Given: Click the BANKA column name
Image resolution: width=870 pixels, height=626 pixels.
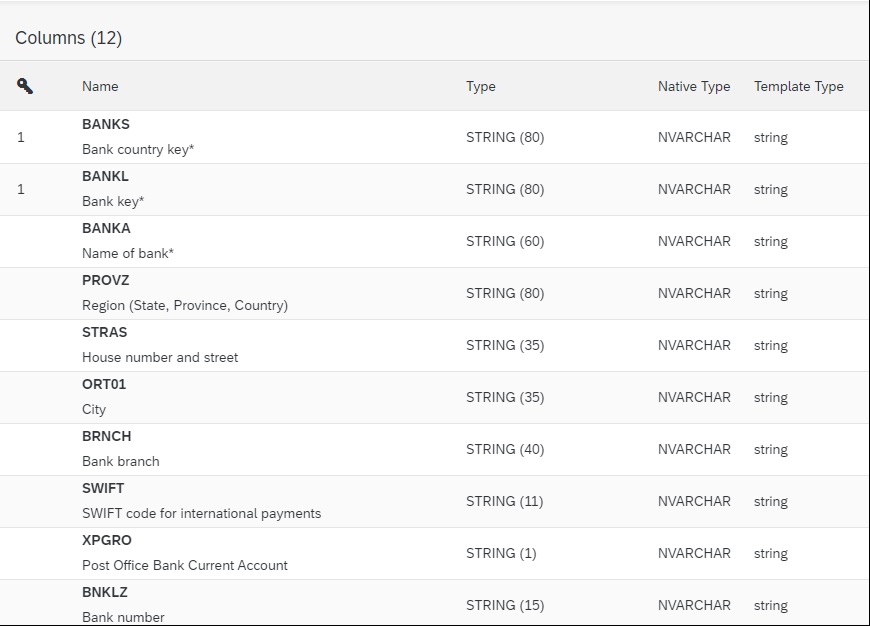Looking at the screenshot, I should coord(106,229).
